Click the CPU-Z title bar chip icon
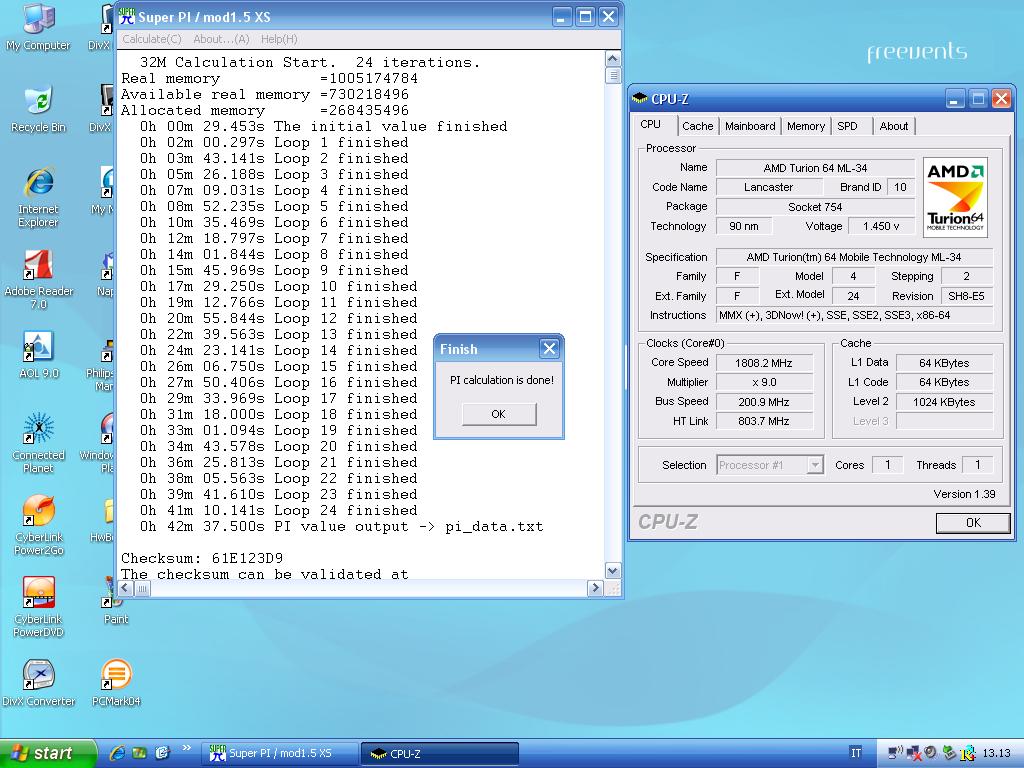Screen dimensions: 1024x768 pos(640,99)
